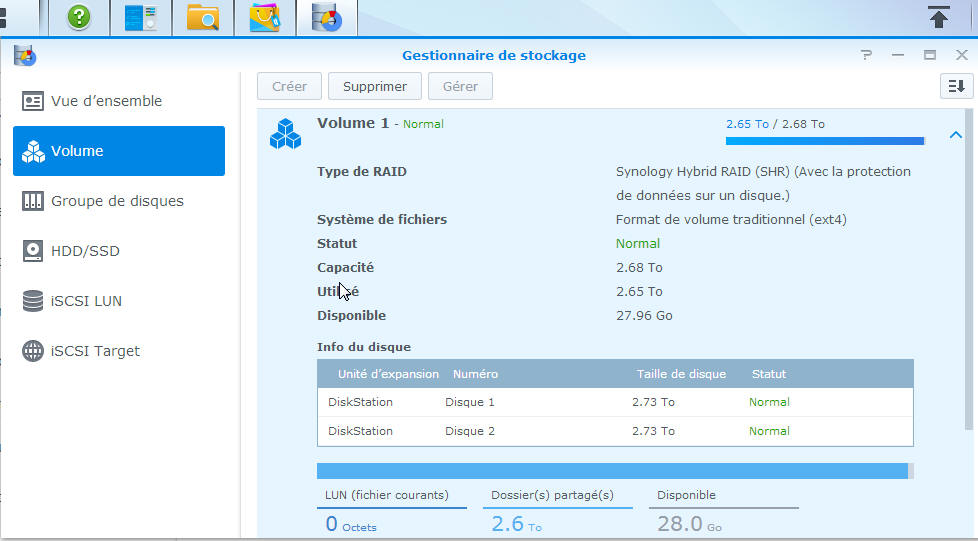Click Normal status of Disque 2
978x541 pixels.
769,431
